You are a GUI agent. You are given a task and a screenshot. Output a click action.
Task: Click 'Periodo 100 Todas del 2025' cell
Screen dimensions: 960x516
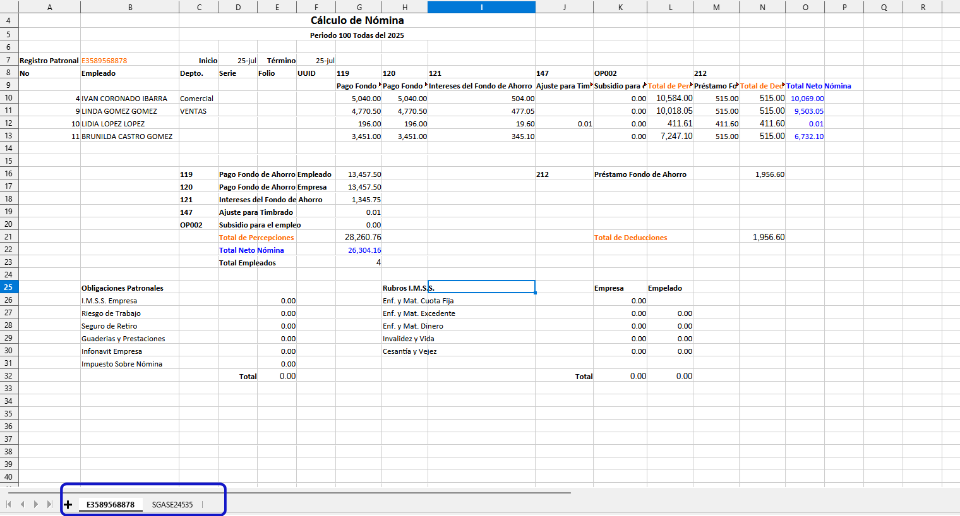tap(357, 35)
